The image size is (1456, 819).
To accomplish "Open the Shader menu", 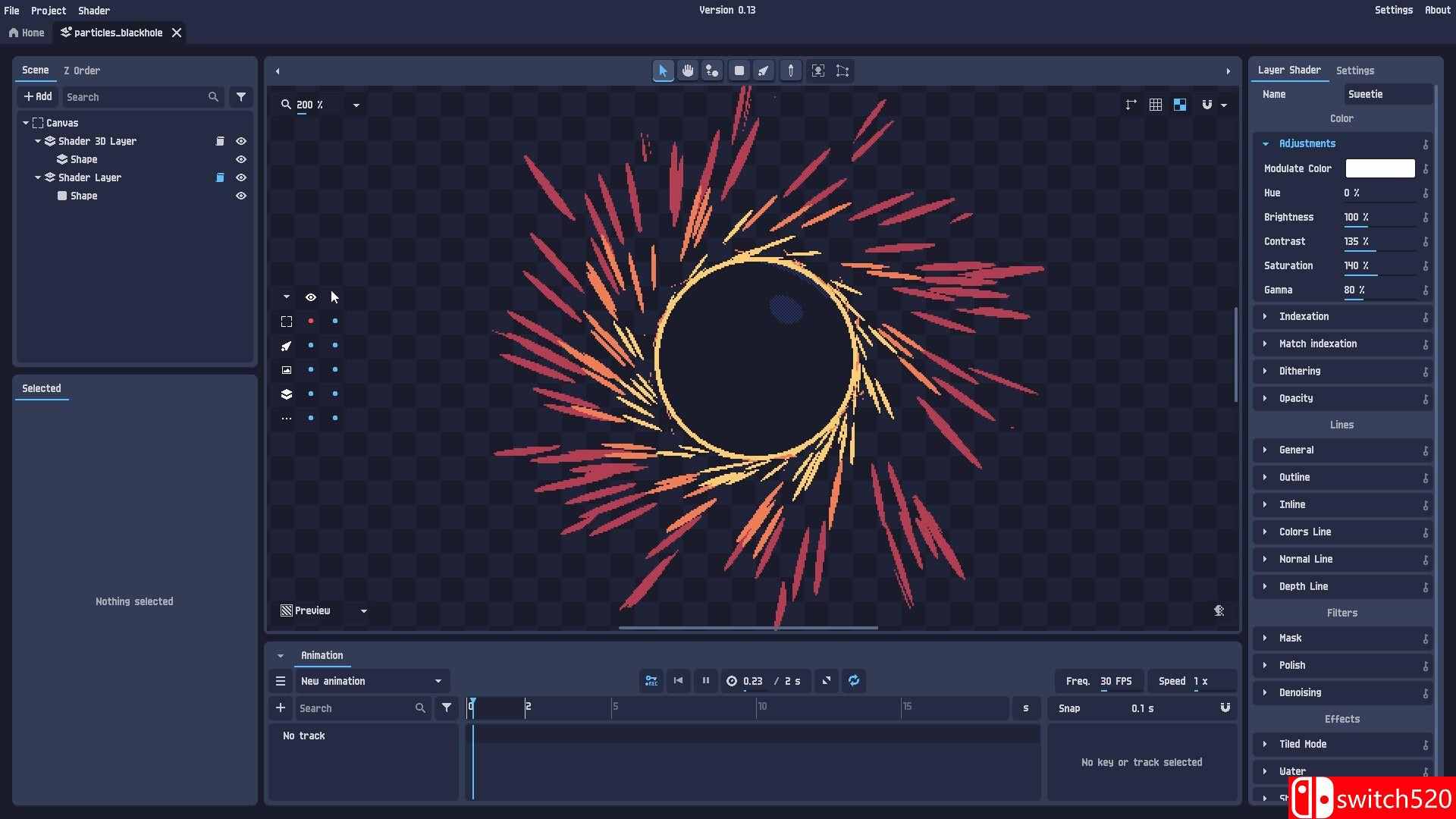I will (x=94, y=11).
